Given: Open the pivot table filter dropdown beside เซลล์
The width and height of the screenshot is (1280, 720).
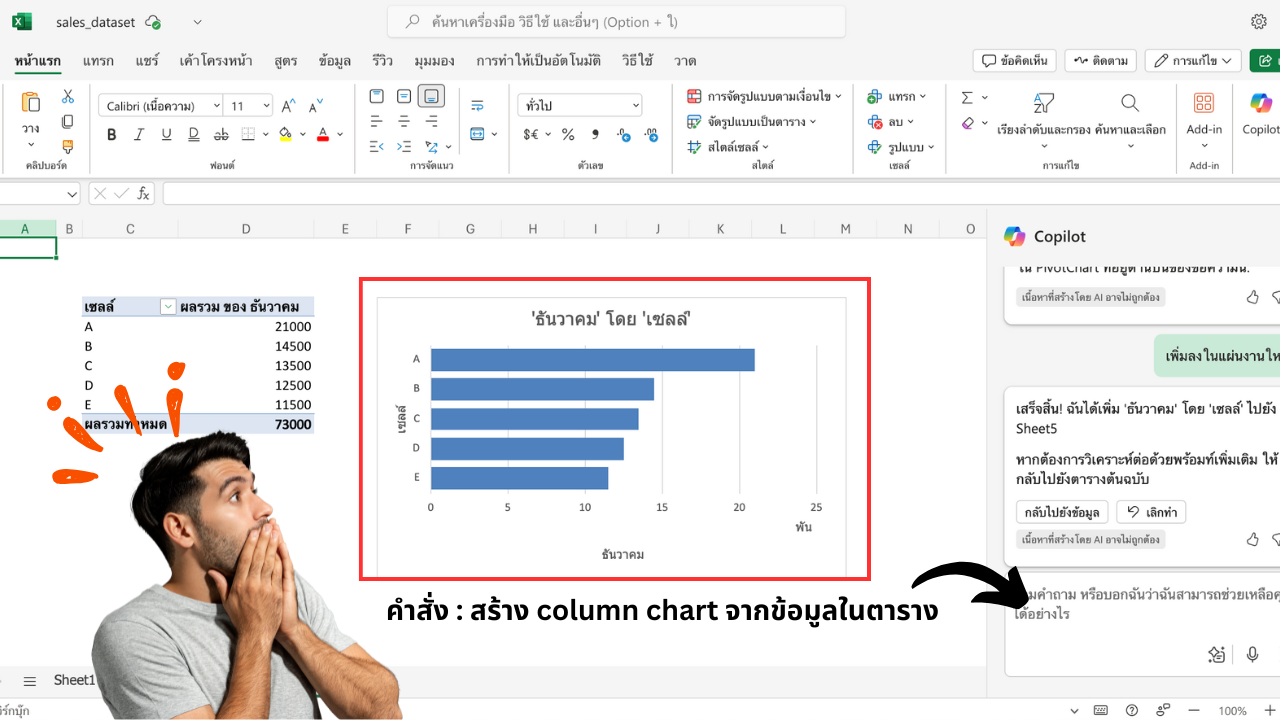Looking at the screenshot, I should pyautogui.click(x=168, y=307).
